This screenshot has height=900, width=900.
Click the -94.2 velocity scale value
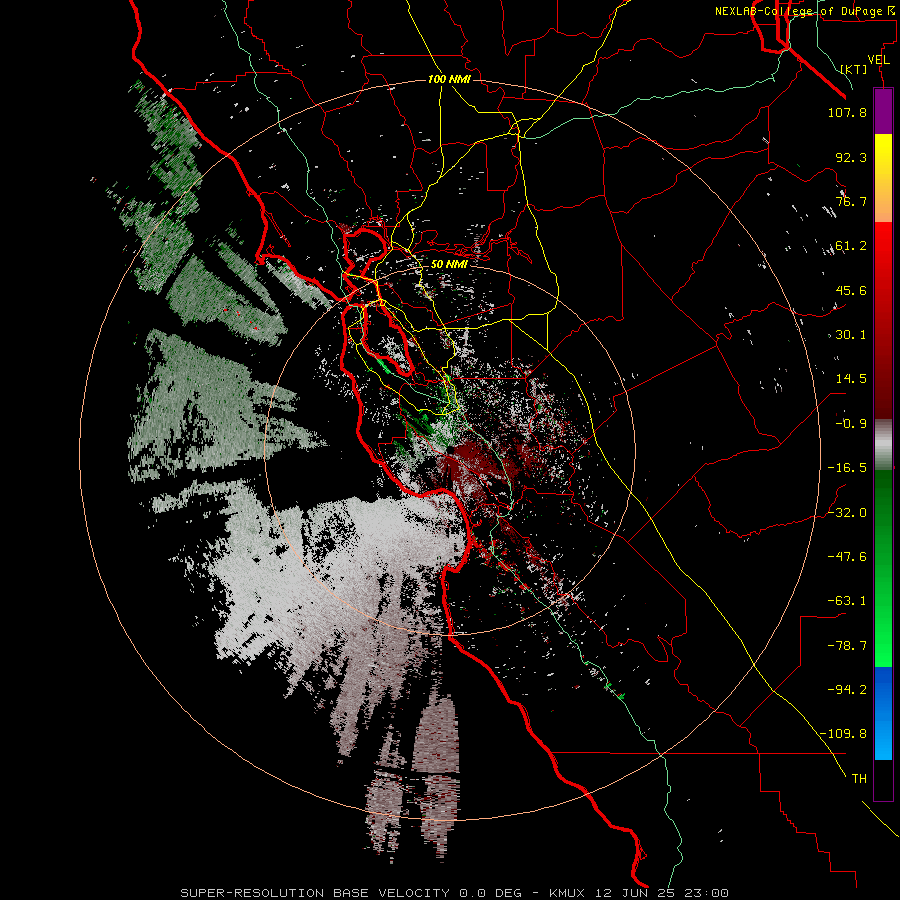(847, 689)
